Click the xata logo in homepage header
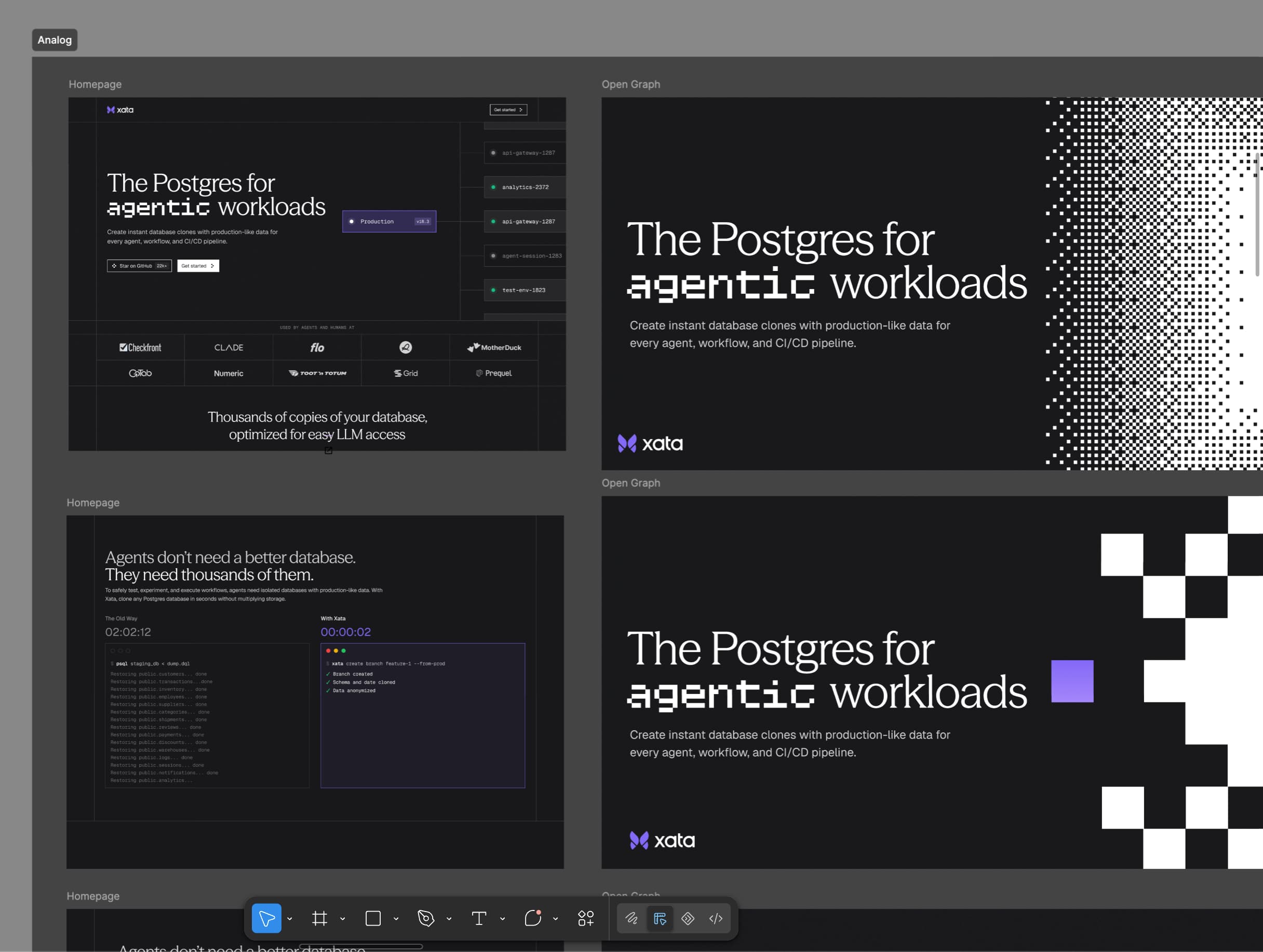 [x=120, y=110]
